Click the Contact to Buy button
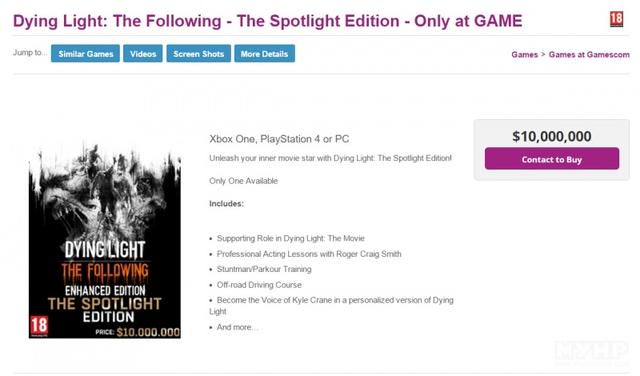Screen dimensions: 640x376 click(x=552, y=159)
